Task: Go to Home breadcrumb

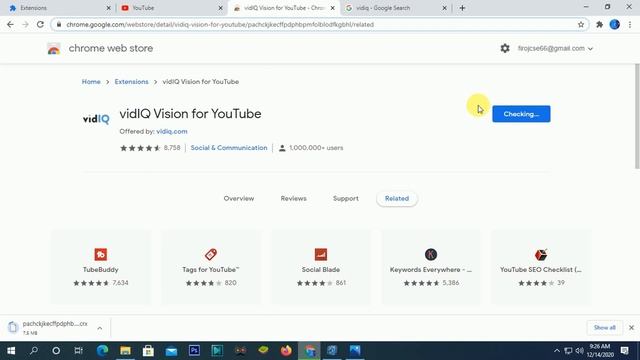Action: point(91,82)
